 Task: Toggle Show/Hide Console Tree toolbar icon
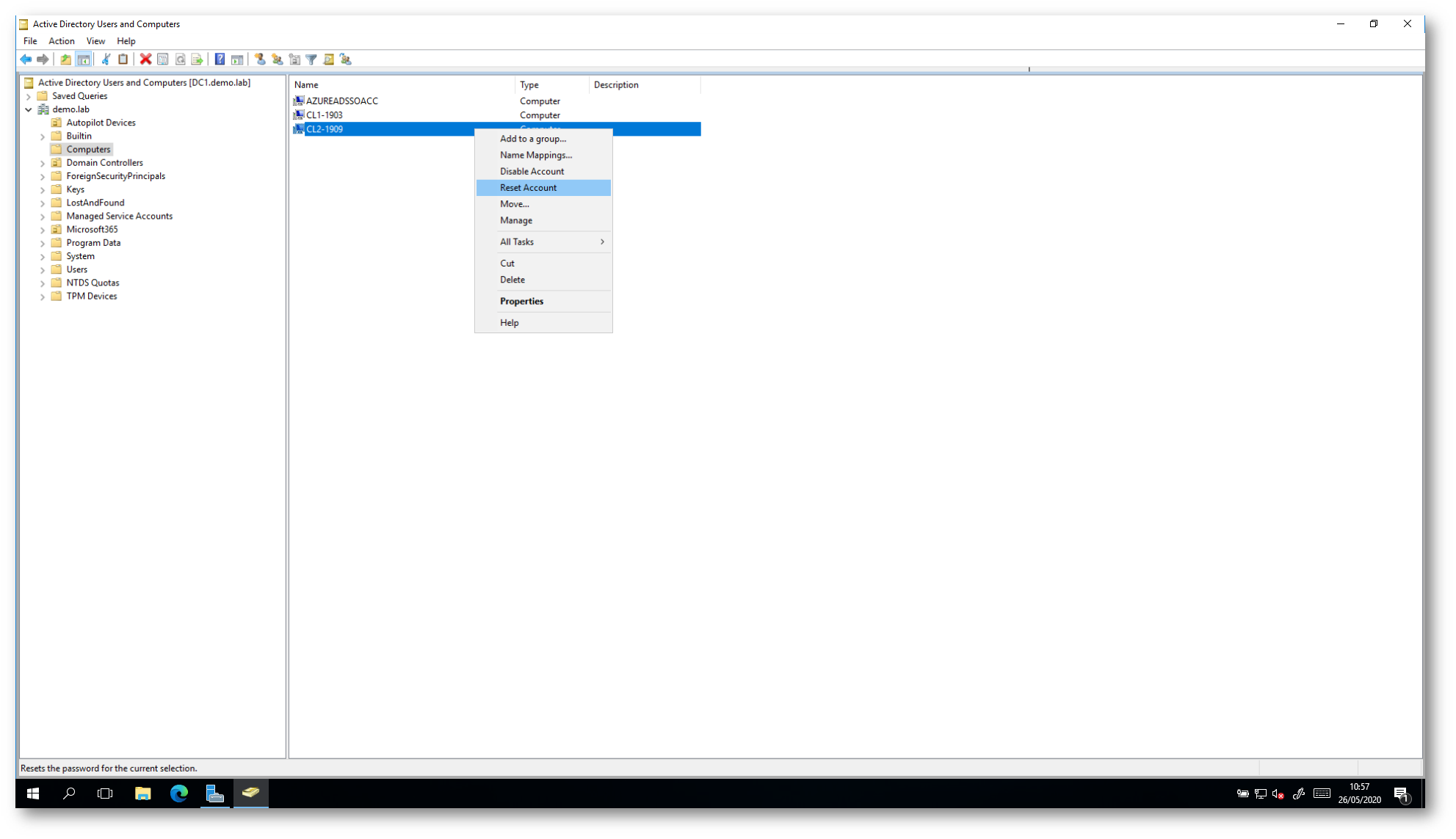tap(84, 59)
